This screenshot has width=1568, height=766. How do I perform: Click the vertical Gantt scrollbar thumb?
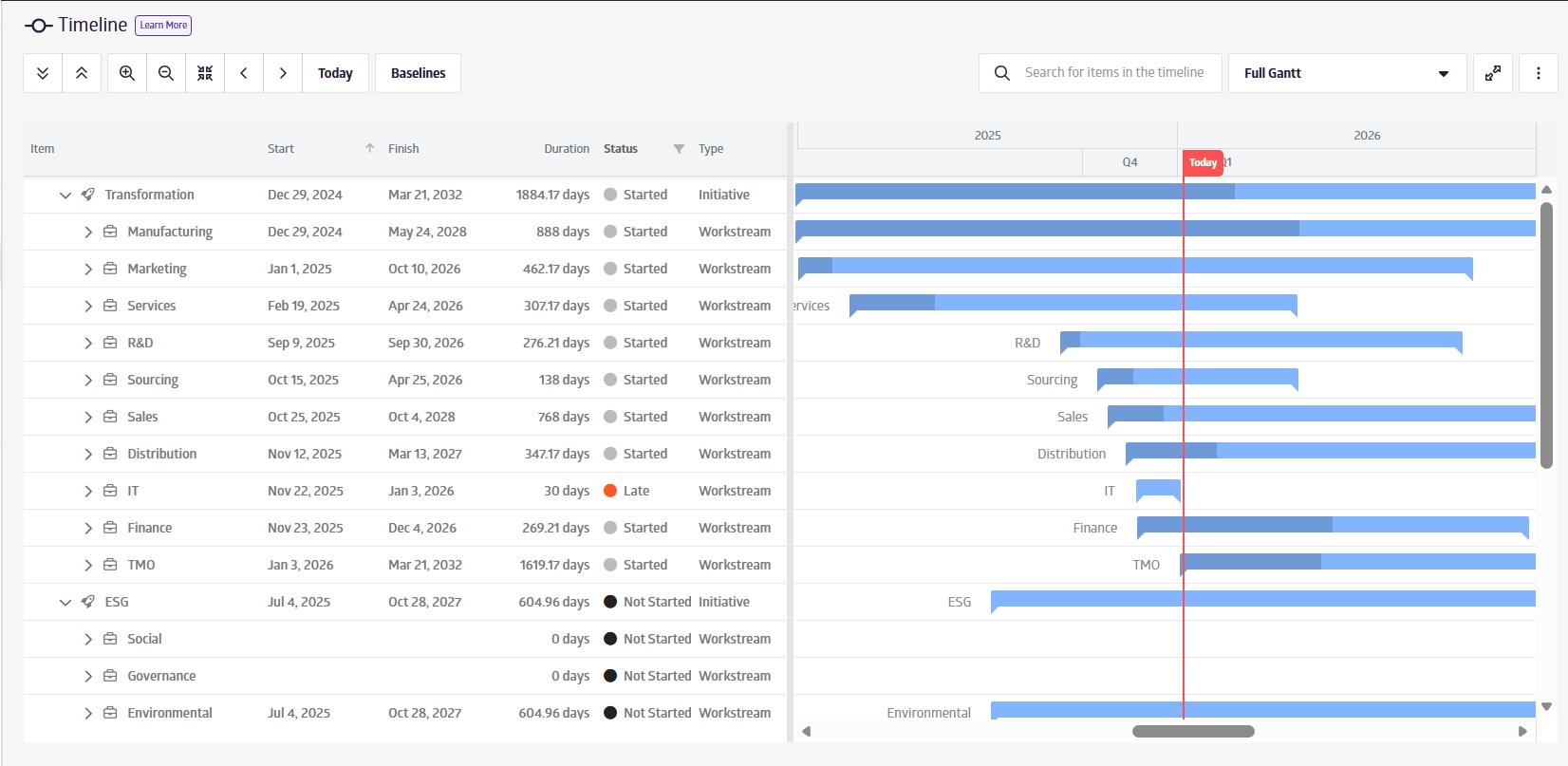point(1546,335)
